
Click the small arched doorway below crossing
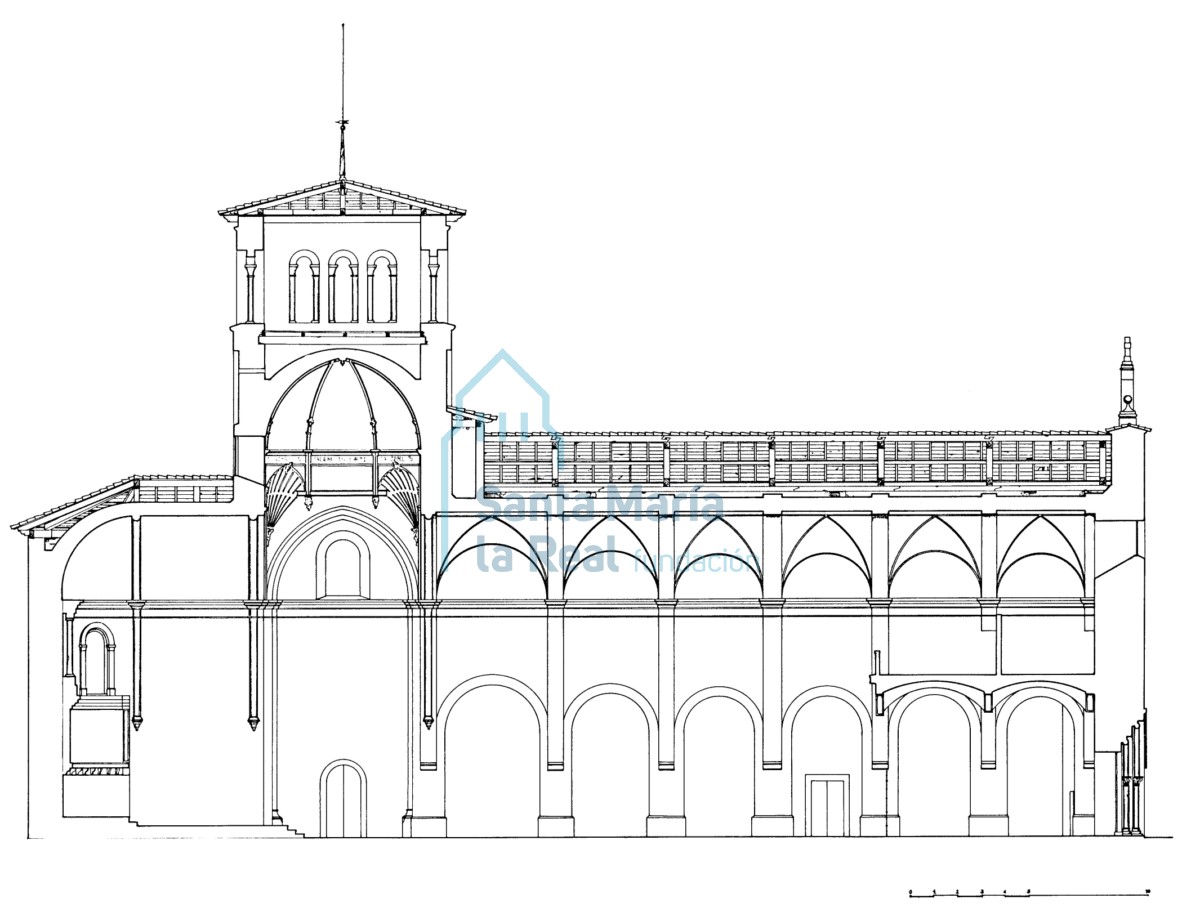tap(343, 799)
